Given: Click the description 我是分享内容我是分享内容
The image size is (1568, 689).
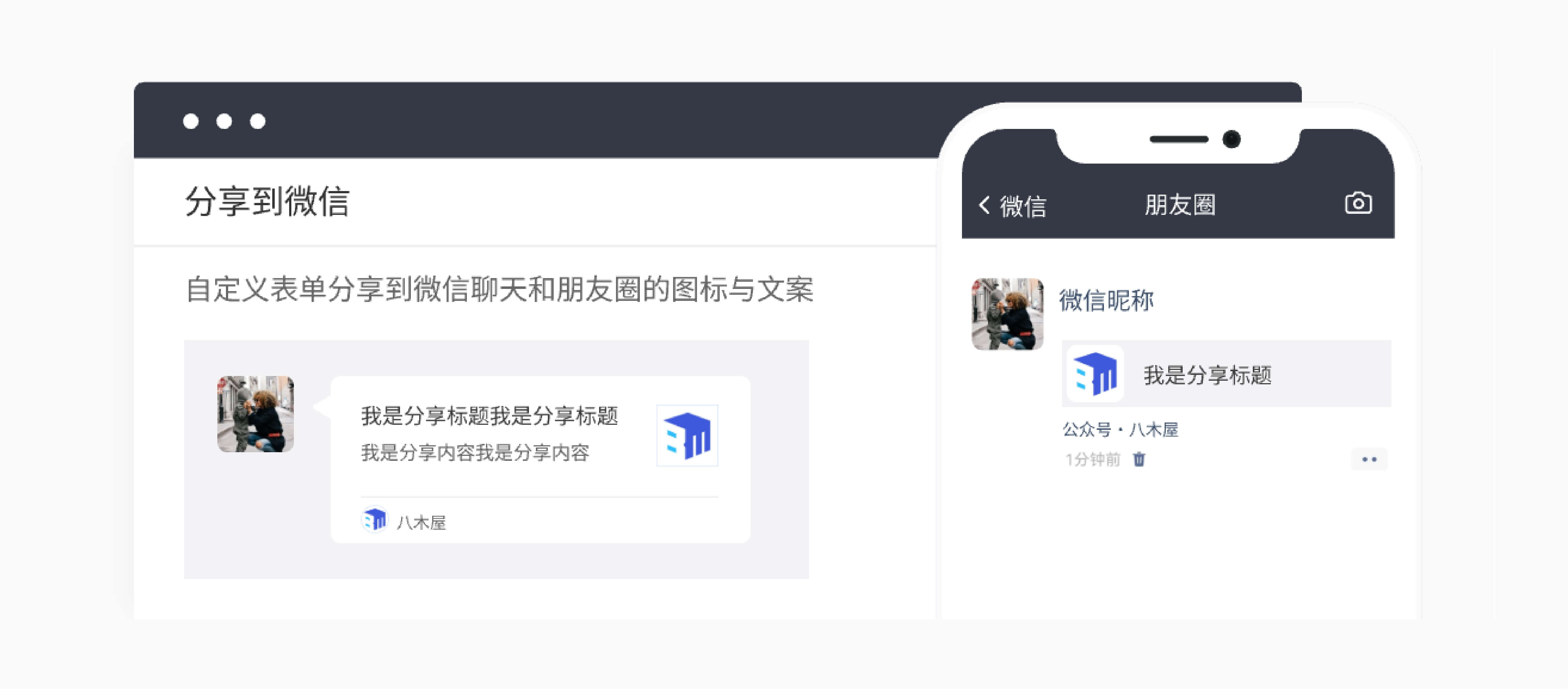Looking at the screenshot, I should pyautogui.click(x=475, y=452).
